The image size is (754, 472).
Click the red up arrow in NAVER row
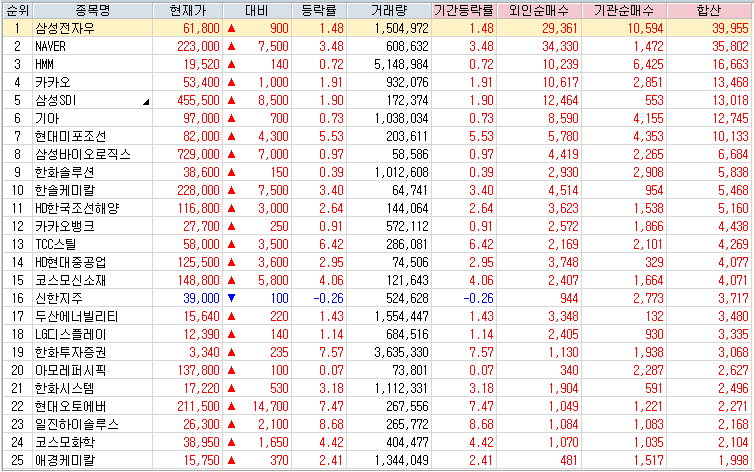[231, 47]
